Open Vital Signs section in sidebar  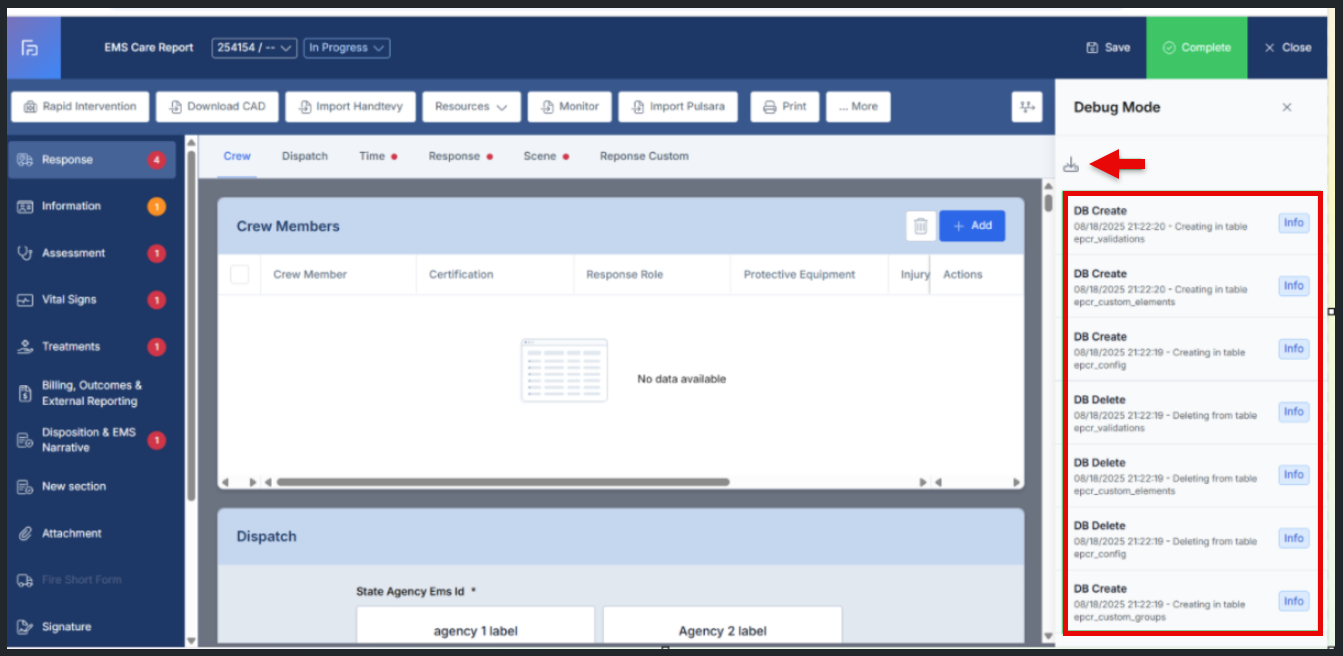(69, 300)
